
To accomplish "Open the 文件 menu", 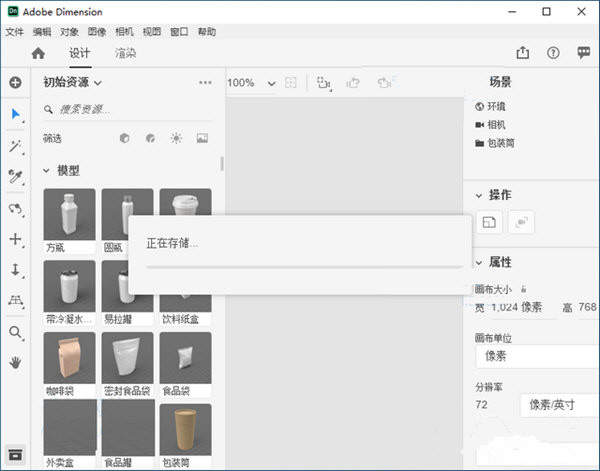I will tap(14, 31).
